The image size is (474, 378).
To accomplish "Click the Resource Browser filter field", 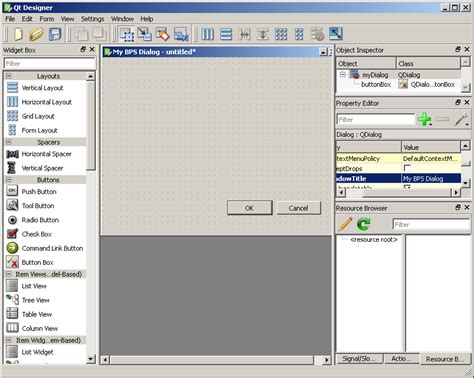I will point(431,224).
